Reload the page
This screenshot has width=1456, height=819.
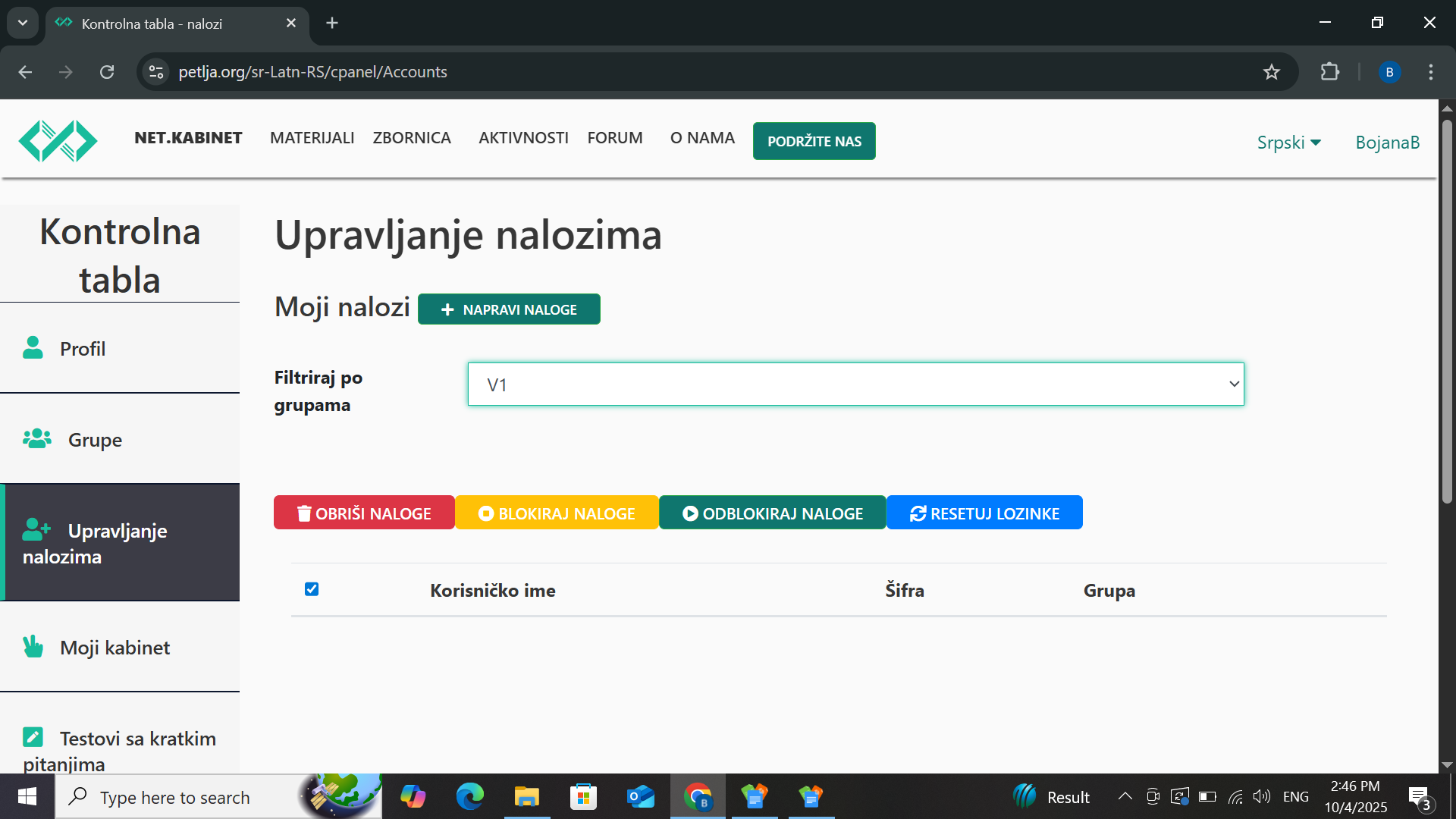tap(107, 72)
